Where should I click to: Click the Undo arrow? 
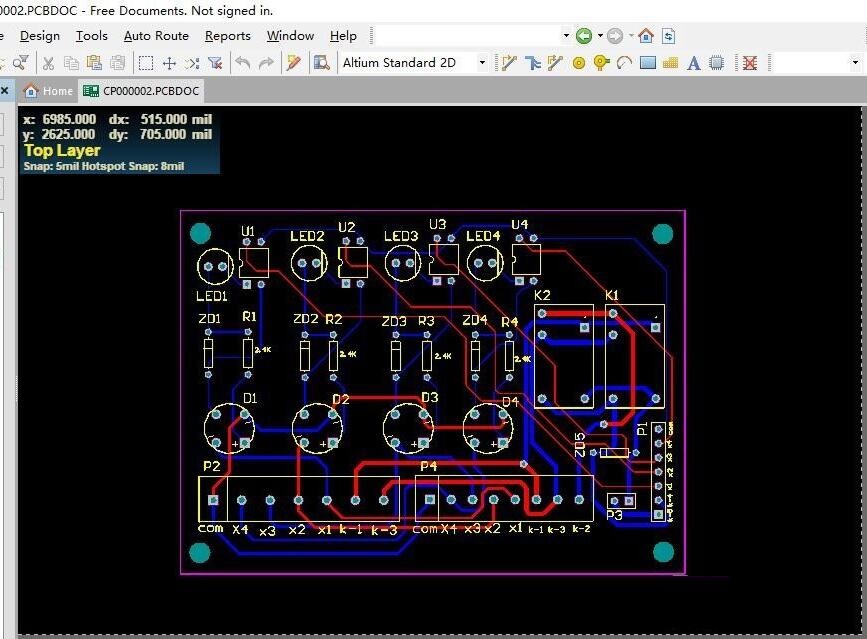pyautogui.click(x=243, y=63)
